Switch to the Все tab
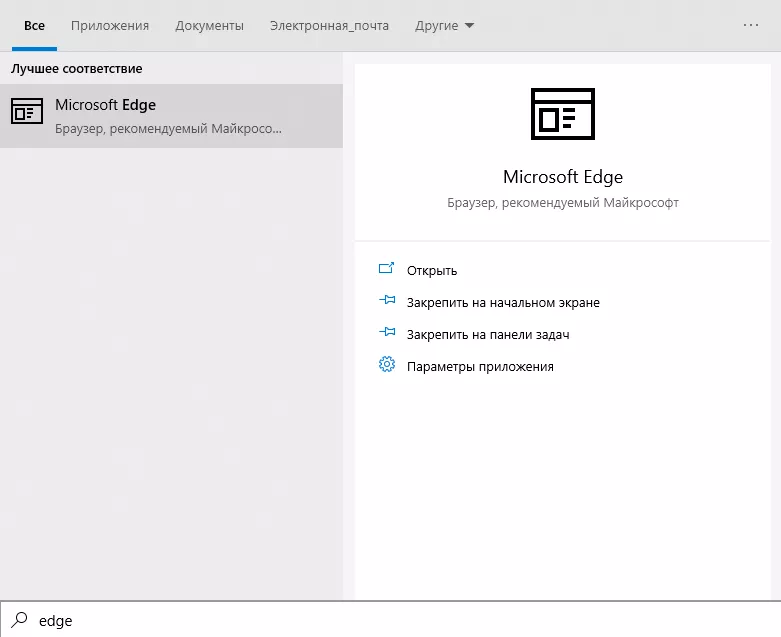The image size is (781, 637). (x=34, y=25)
